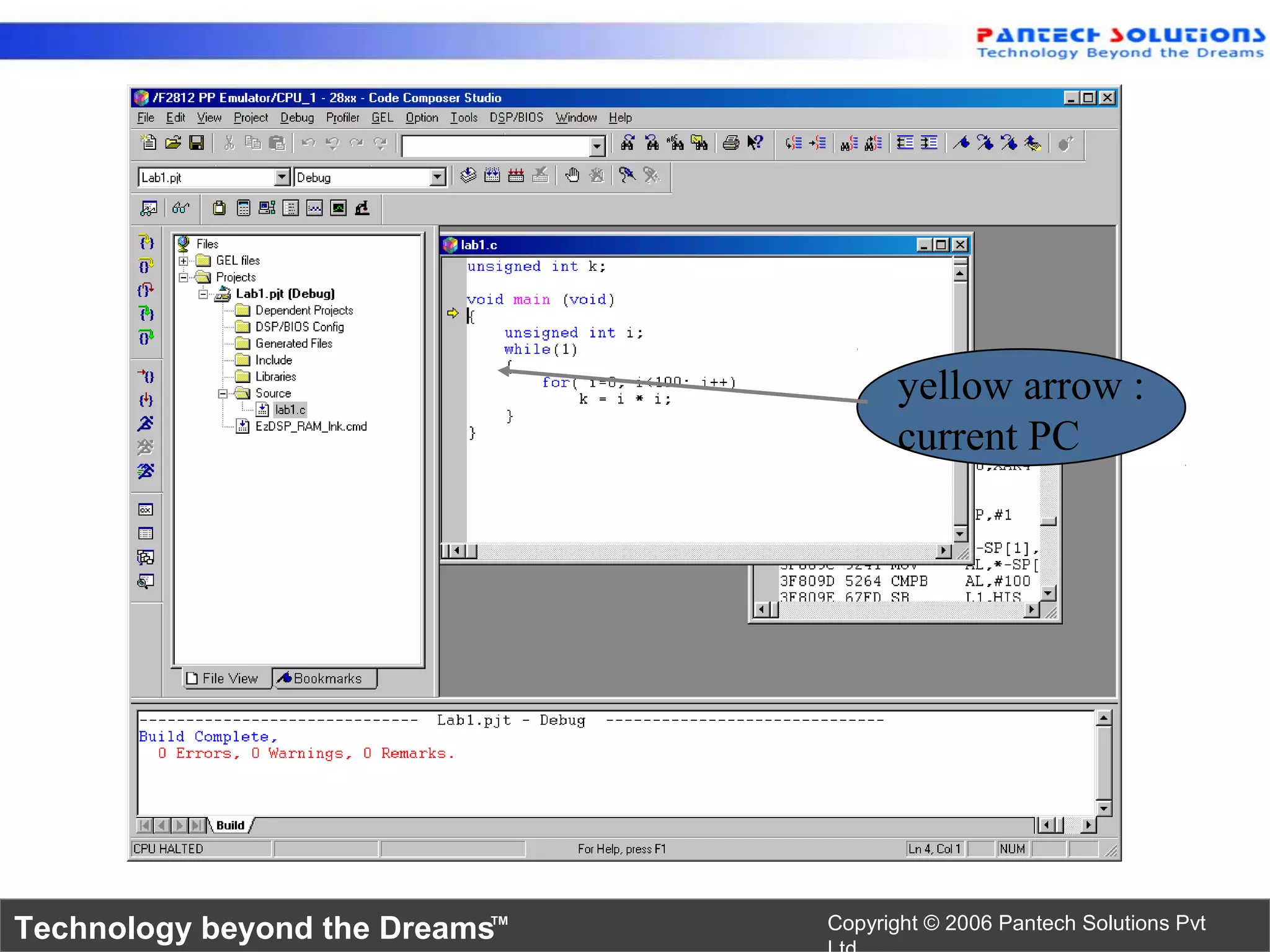This screenshot has height=952, width=1270.
Task: Select the Libraries folder
Action: (x=275, y=377)
